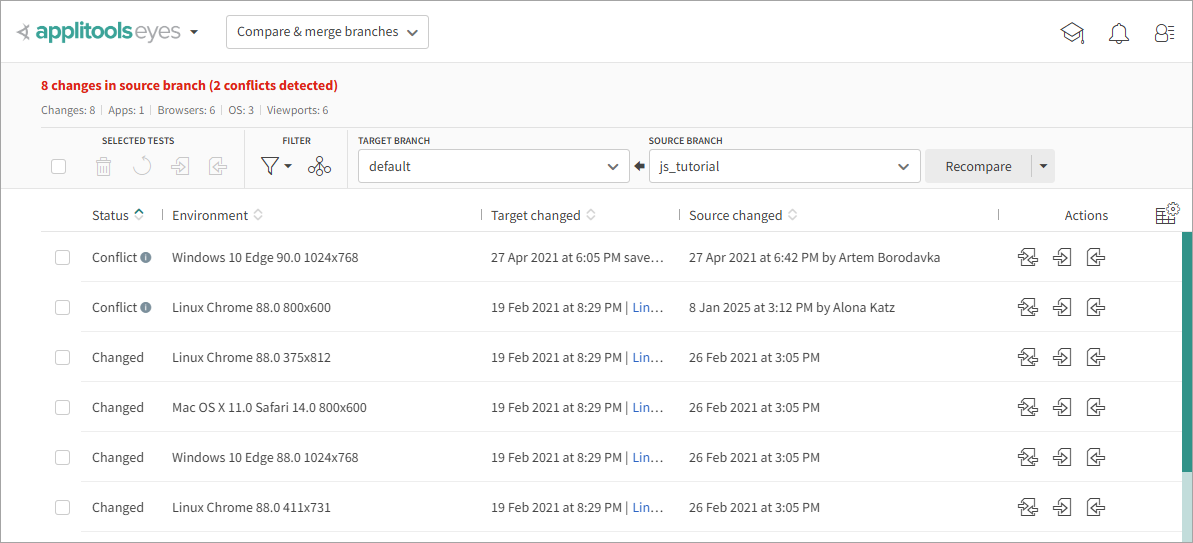Click the vertical scrollbar on the table
The image size is (1193, 543).
click(1187, 350)
